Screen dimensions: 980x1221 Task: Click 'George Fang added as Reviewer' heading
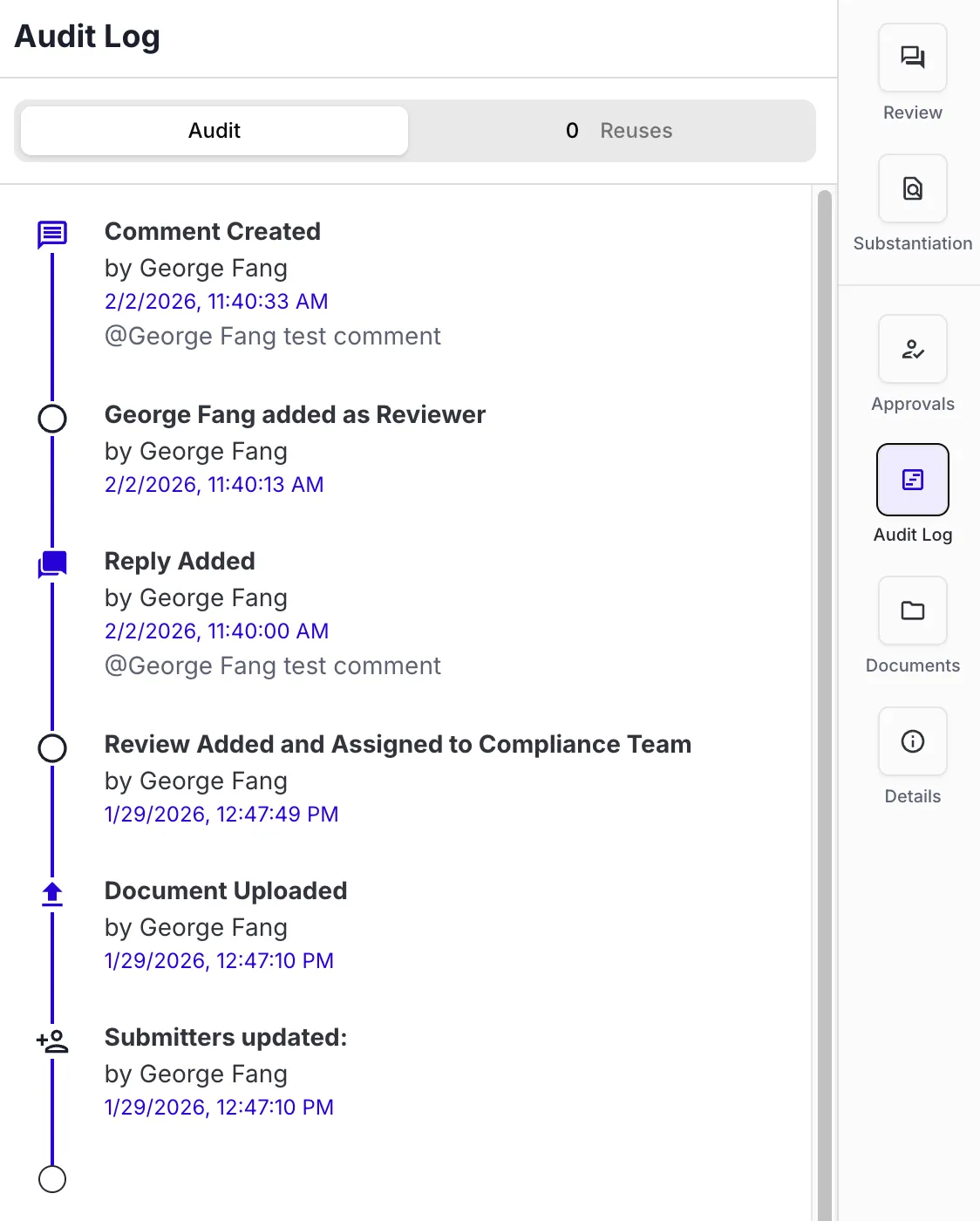(295, 414)
